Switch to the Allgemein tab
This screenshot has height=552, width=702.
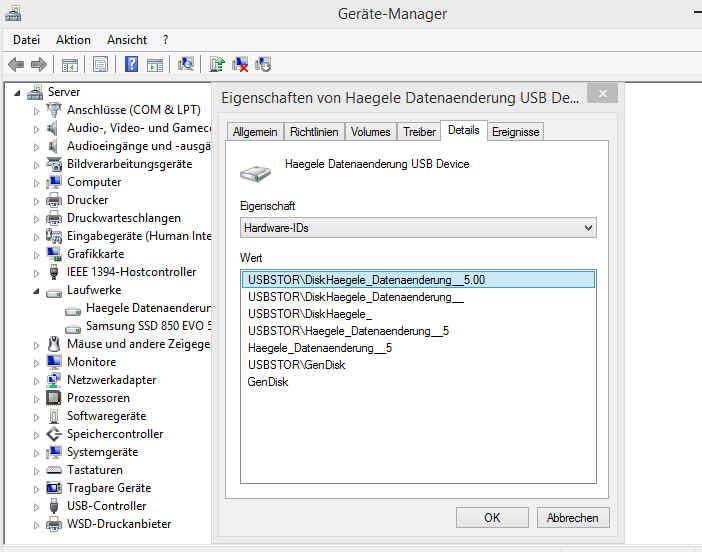click(x=255, y=132)
